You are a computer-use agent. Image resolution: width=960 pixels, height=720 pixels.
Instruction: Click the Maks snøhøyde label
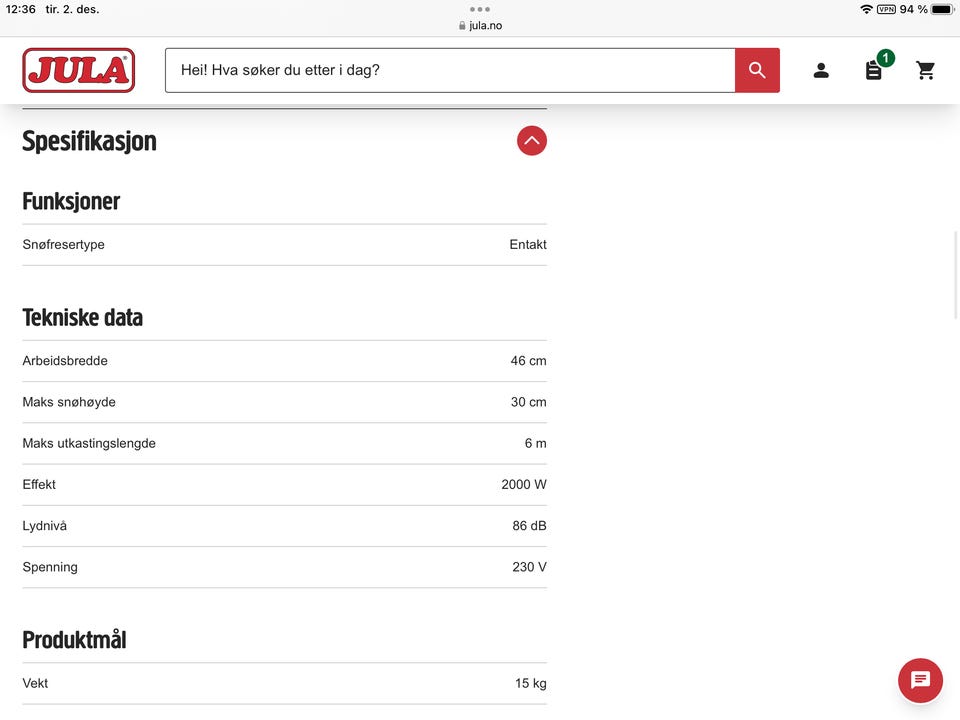tap(69, 402)
